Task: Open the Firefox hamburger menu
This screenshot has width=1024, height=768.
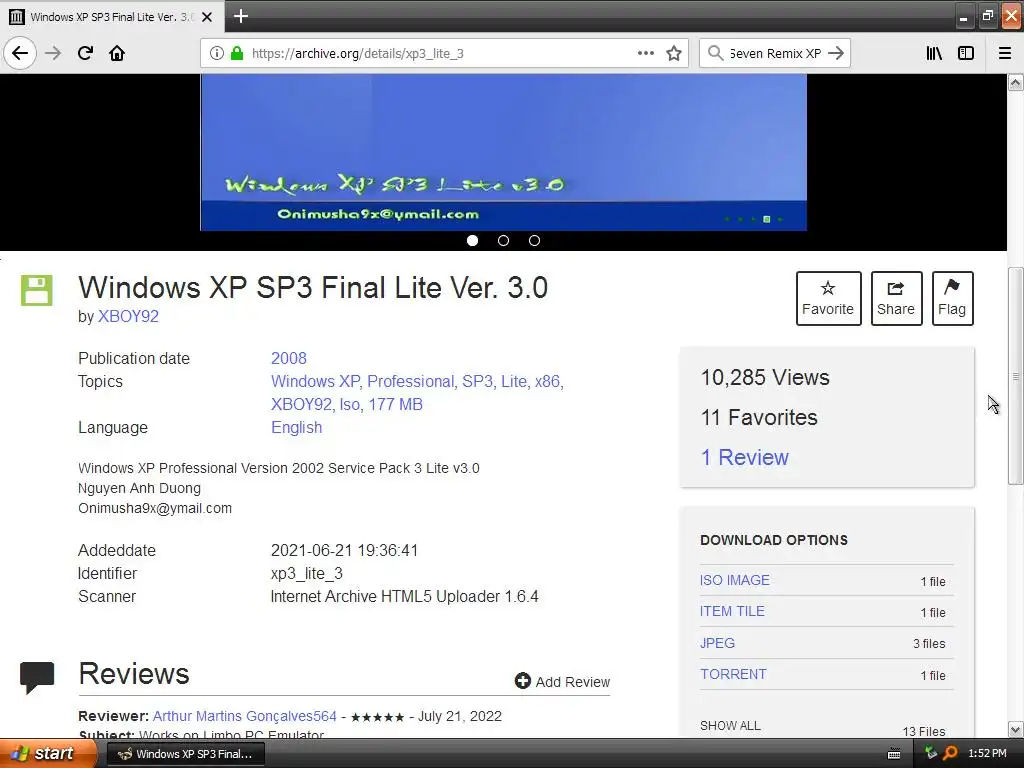Action: click(x=1005, y=53)
